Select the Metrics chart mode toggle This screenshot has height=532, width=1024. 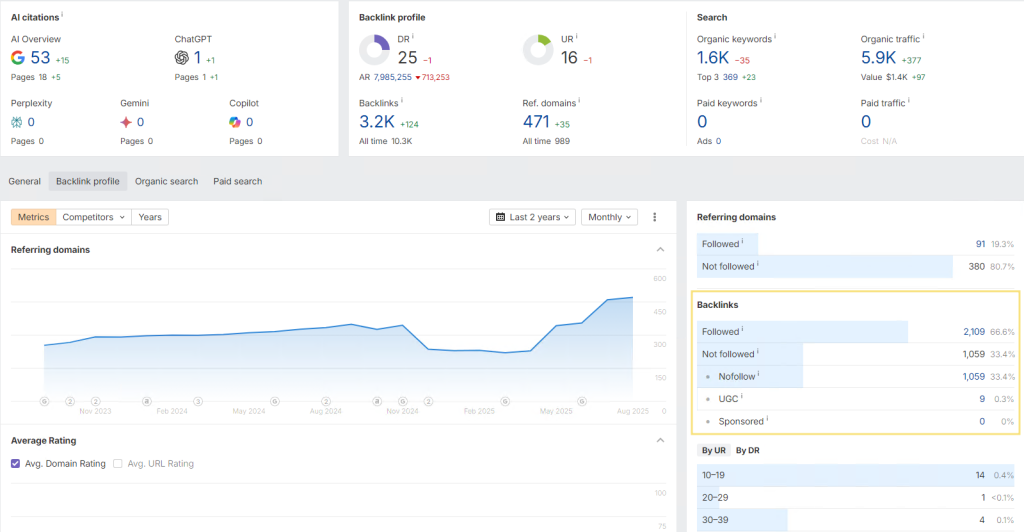[33, 217]
